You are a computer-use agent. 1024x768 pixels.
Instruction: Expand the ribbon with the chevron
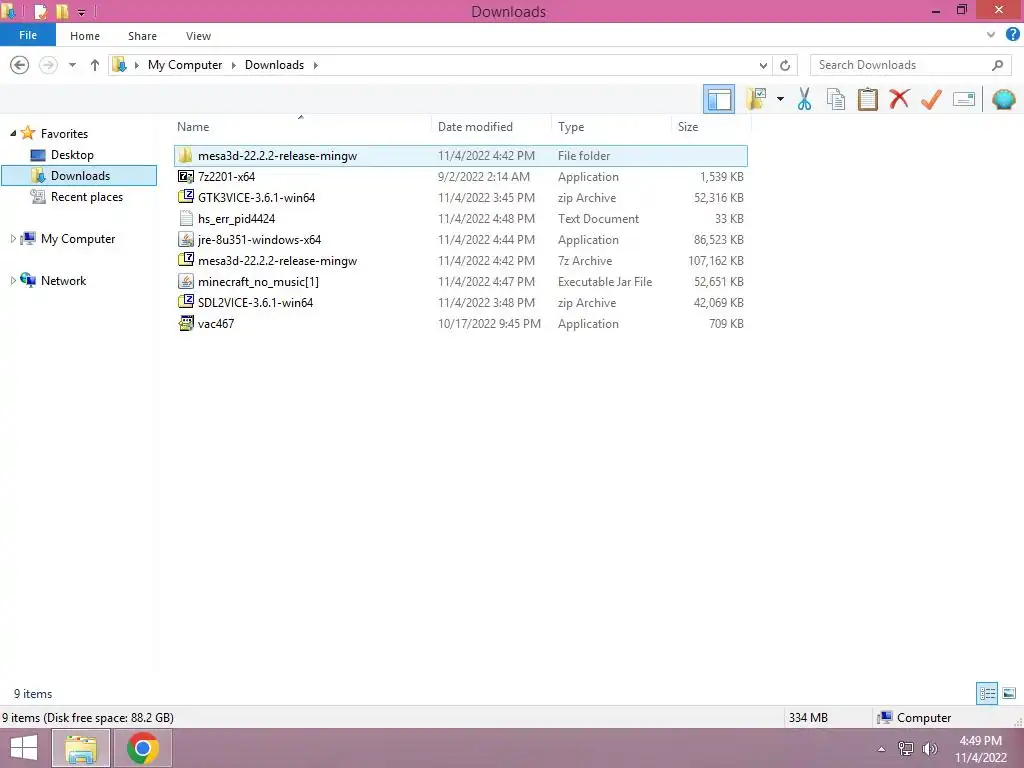point(991,35)
